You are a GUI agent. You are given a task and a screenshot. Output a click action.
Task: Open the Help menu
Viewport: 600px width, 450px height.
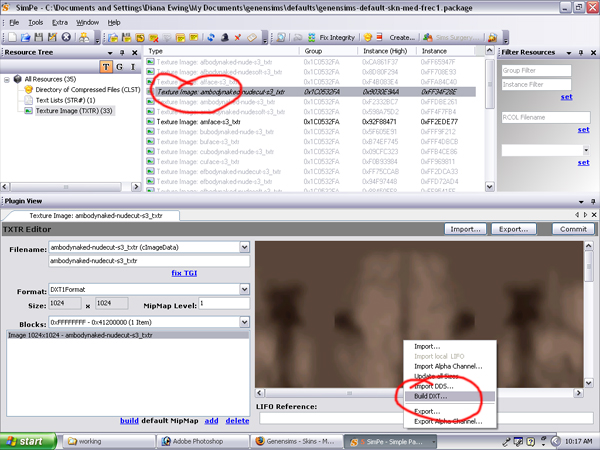tap(114, 23)
